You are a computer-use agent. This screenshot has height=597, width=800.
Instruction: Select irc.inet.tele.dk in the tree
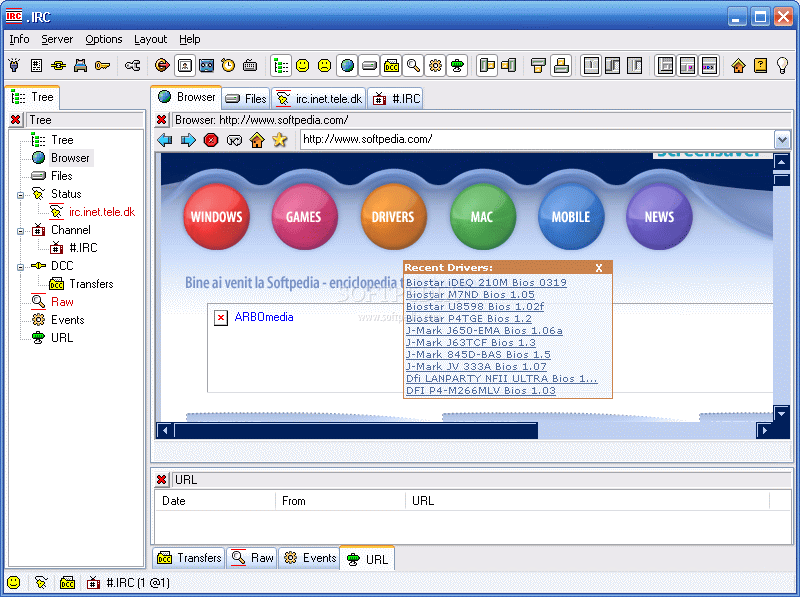[102, 212]
